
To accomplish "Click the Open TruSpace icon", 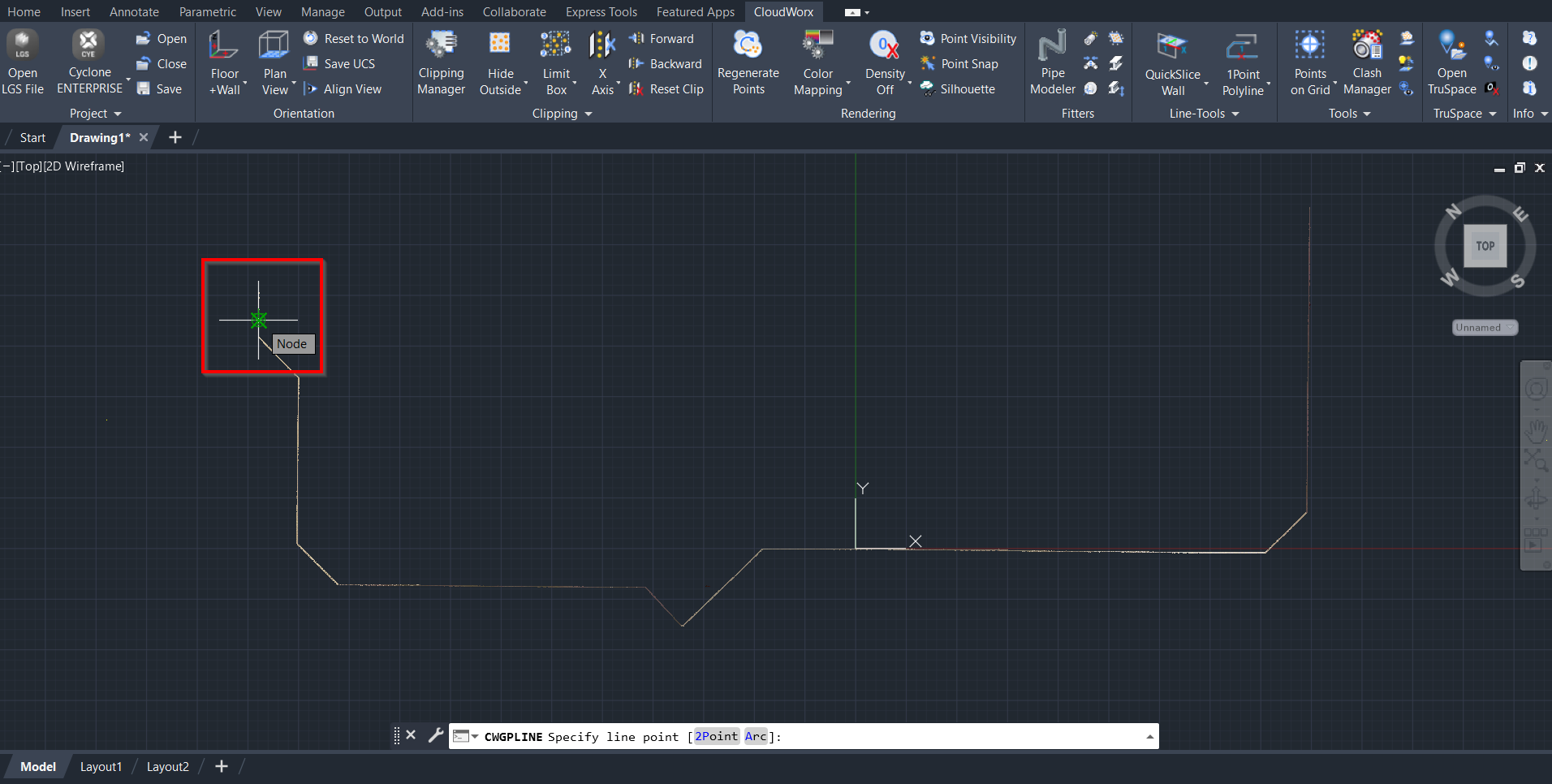I will point(1451,45).
